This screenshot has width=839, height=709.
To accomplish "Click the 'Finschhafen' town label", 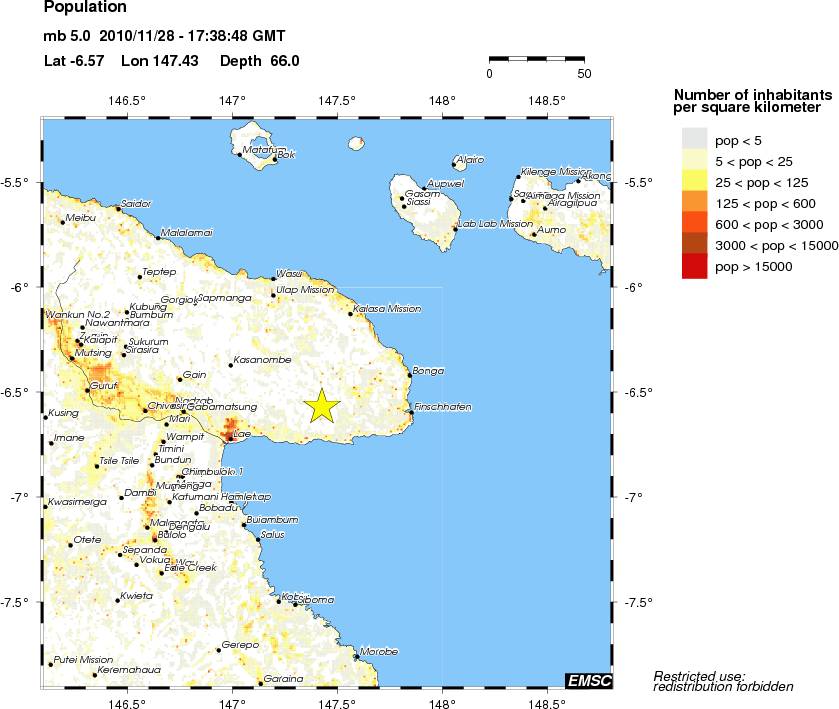I will point(443,407).
